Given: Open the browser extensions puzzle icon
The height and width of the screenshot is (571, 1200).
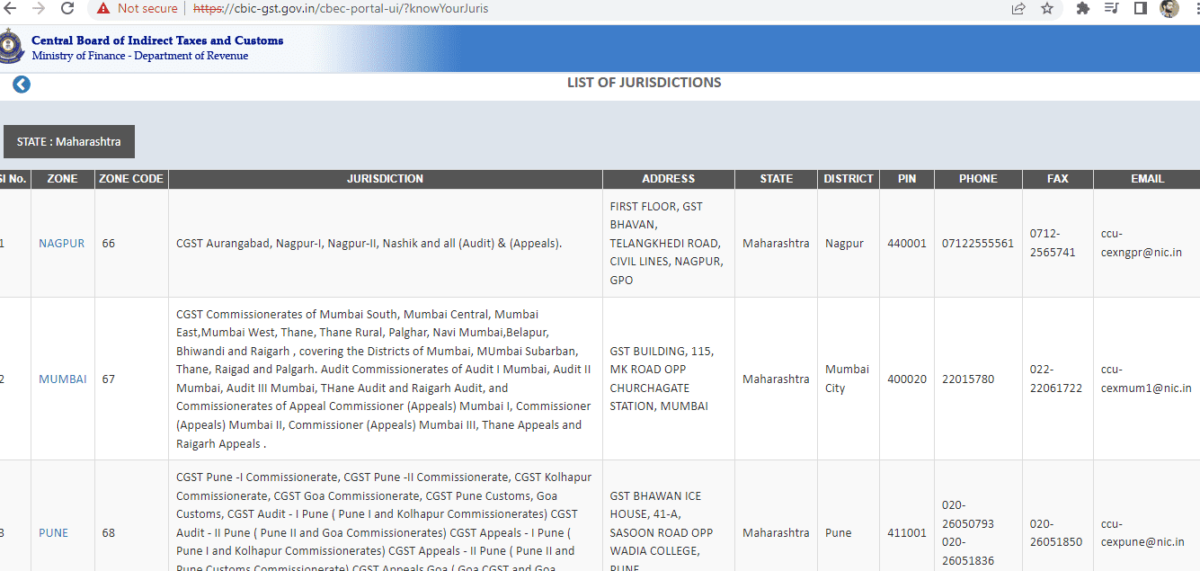Looking at the screenshot, I should tap(1082, 9).
